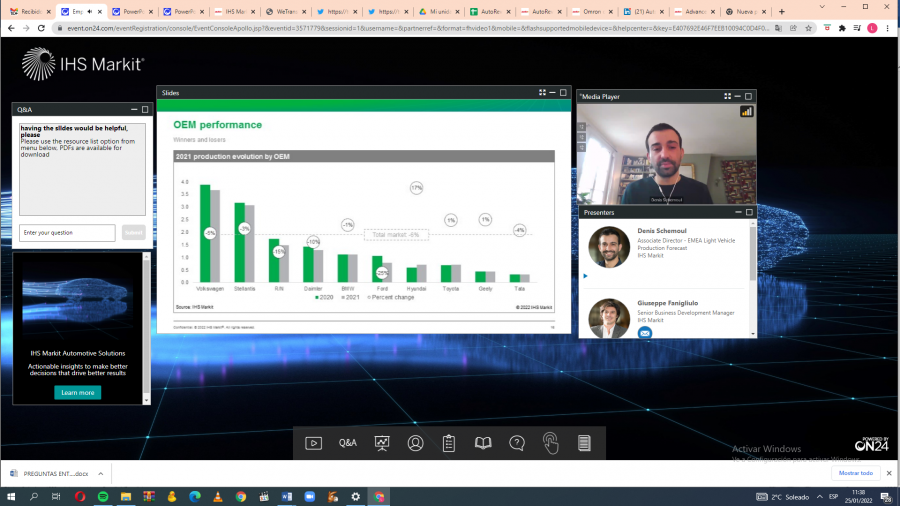This screenshot has width=900, height=506.
Task: Bookmark this page with star icon
Action: [808, 28]
